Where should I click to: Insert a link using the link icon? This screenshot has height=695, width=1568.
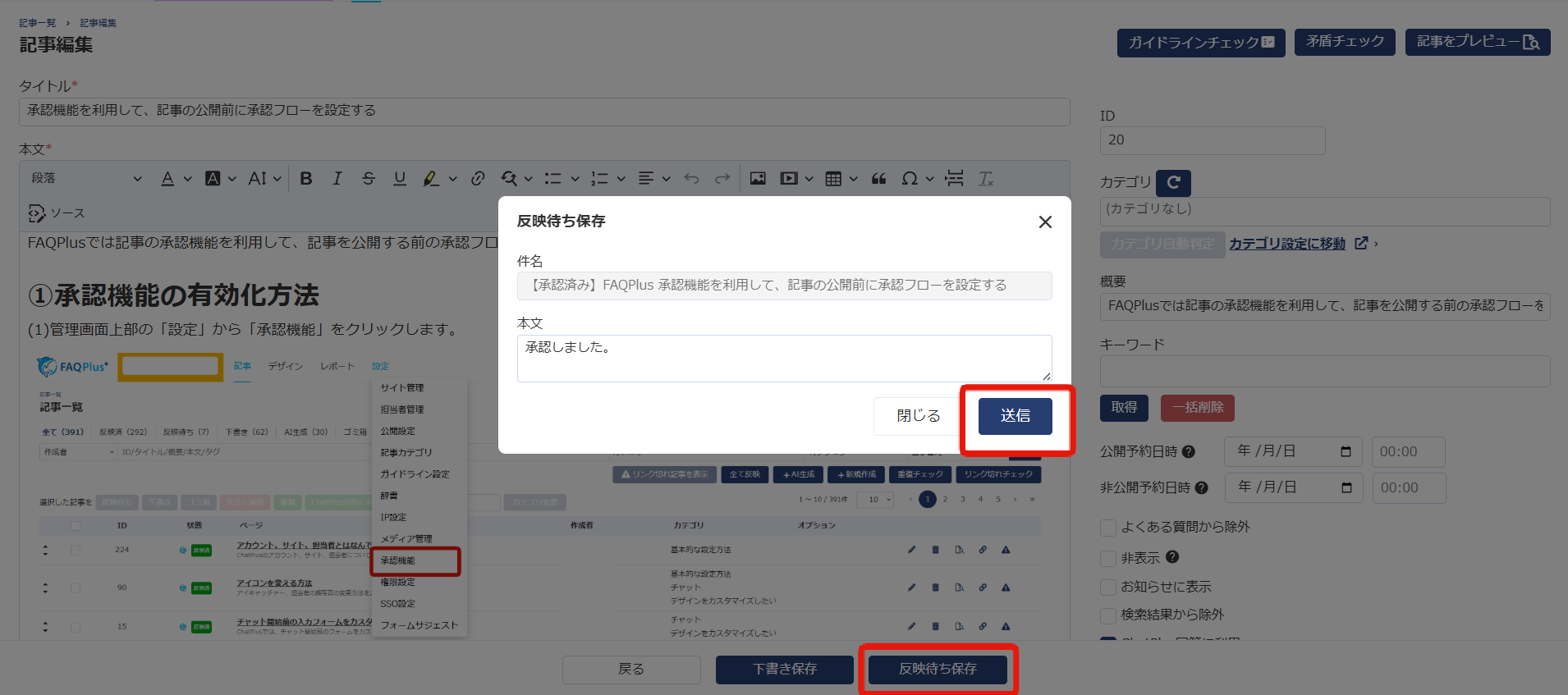click(x=478, y=179)
